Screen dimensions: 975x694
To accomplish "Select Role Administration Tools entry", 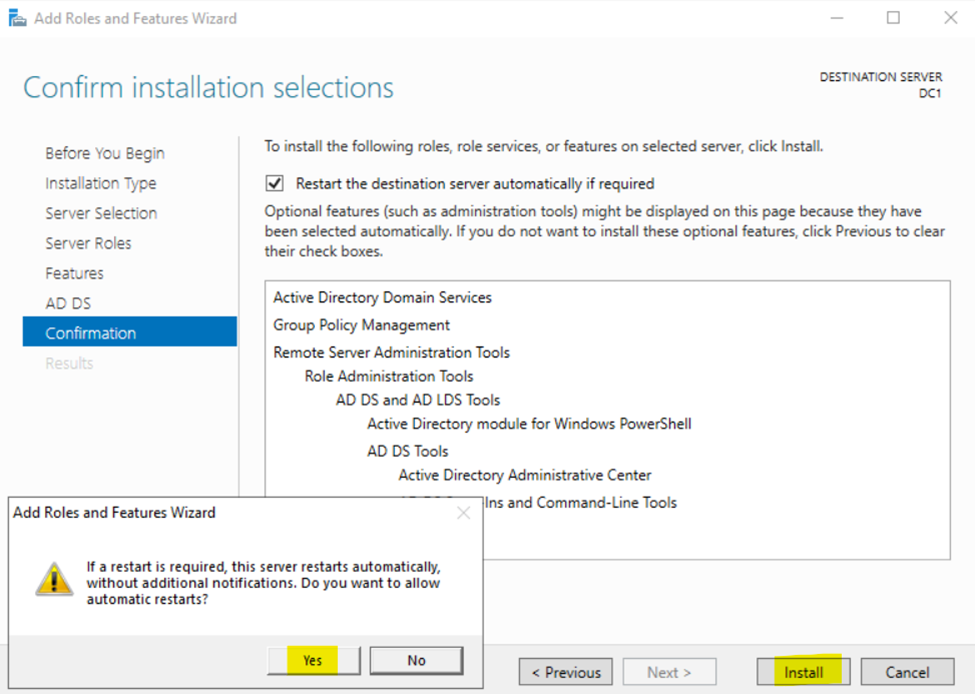I will pyautogui.click(x=389, y=376).
